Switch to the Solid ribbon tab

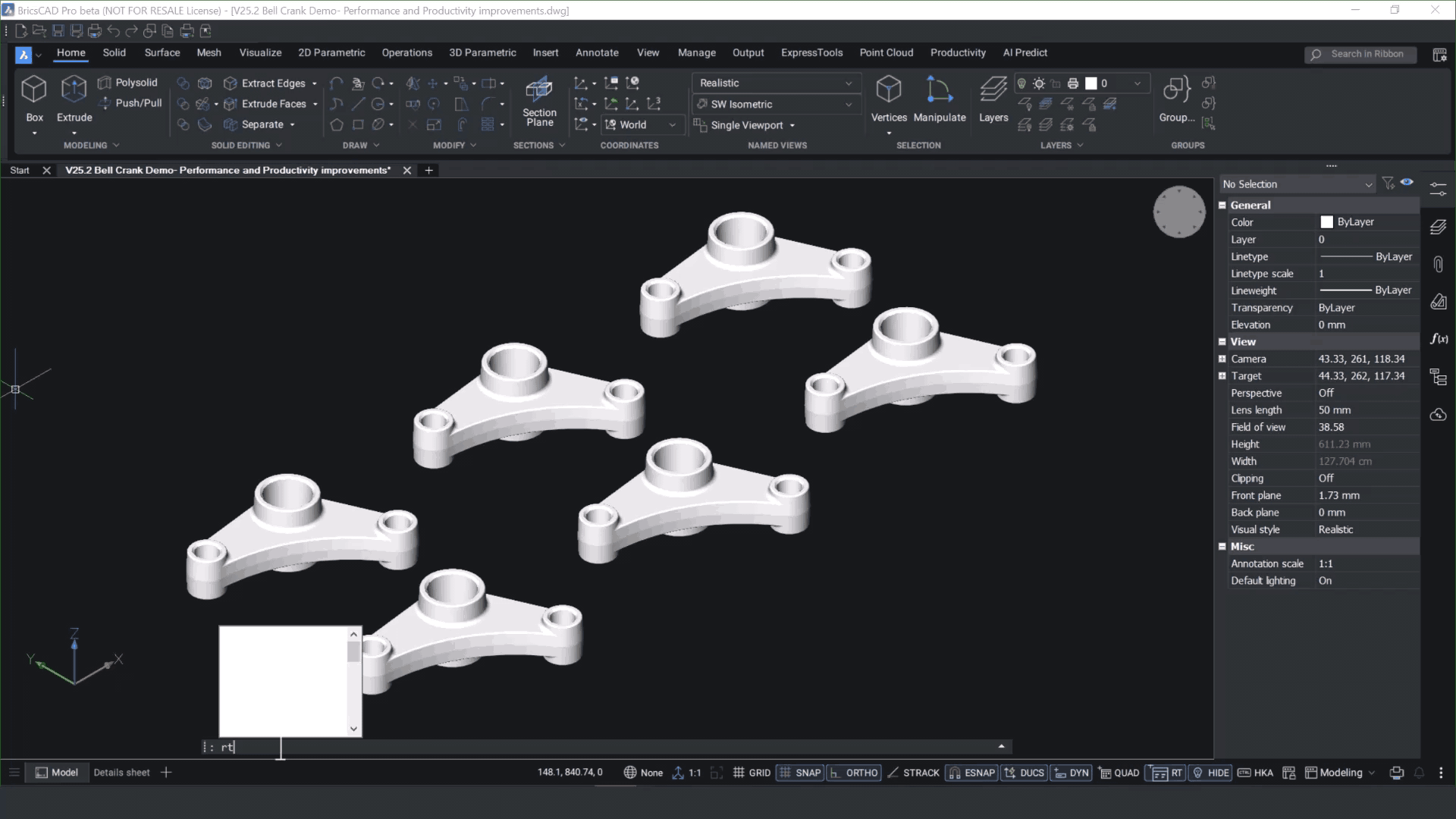114,52
